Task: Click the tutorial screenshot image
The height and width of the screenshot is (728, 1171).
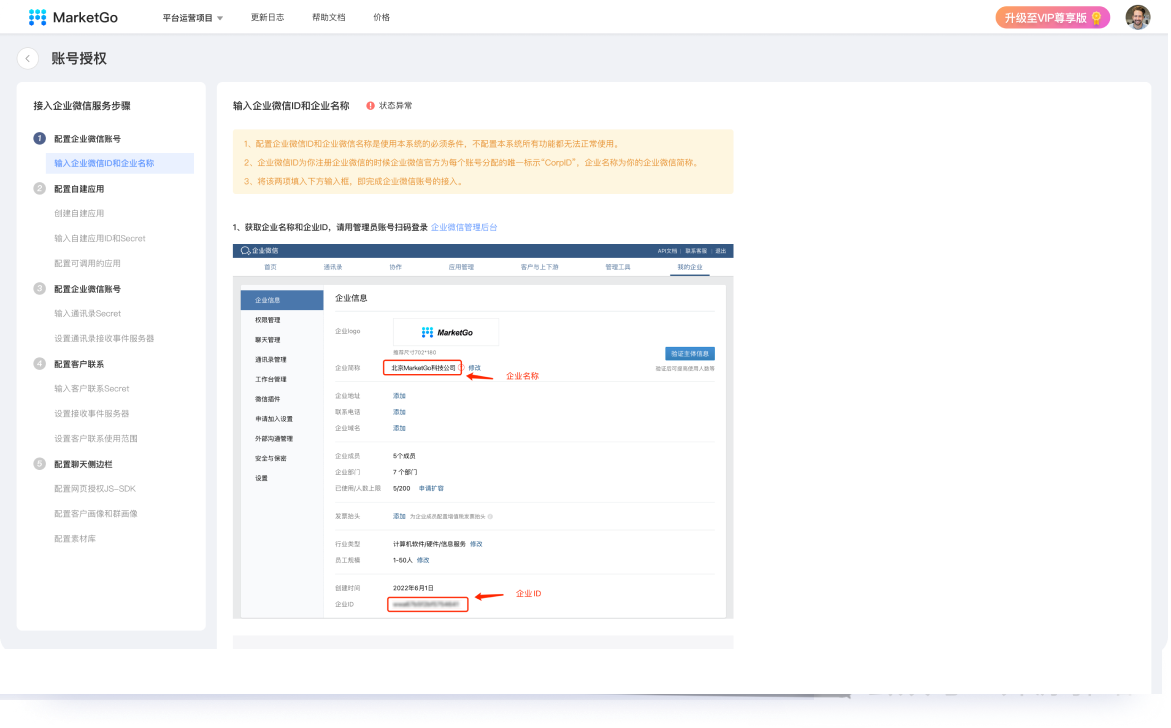Action: (483, 432)
